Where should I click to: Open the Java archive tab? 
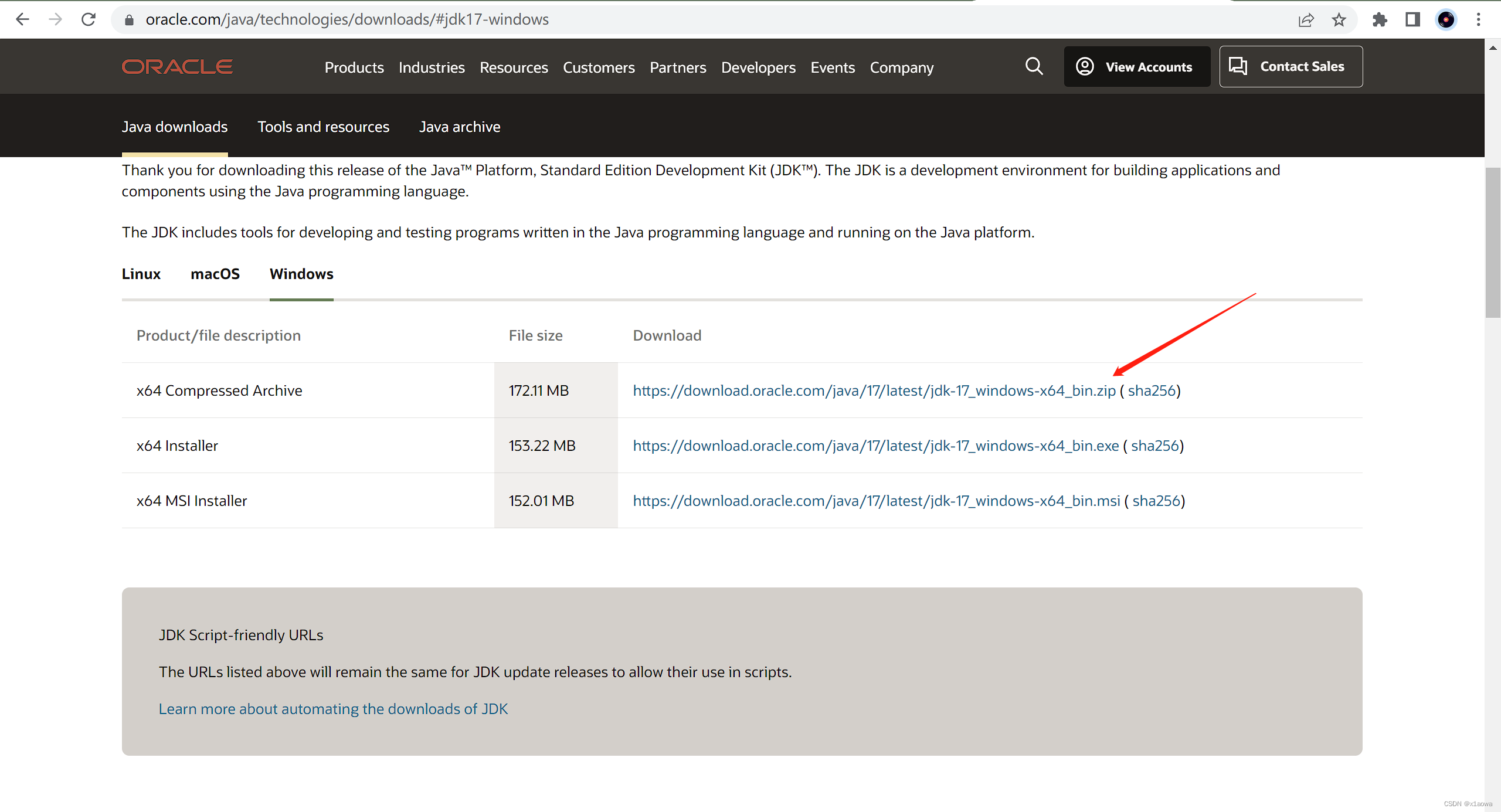460,127
